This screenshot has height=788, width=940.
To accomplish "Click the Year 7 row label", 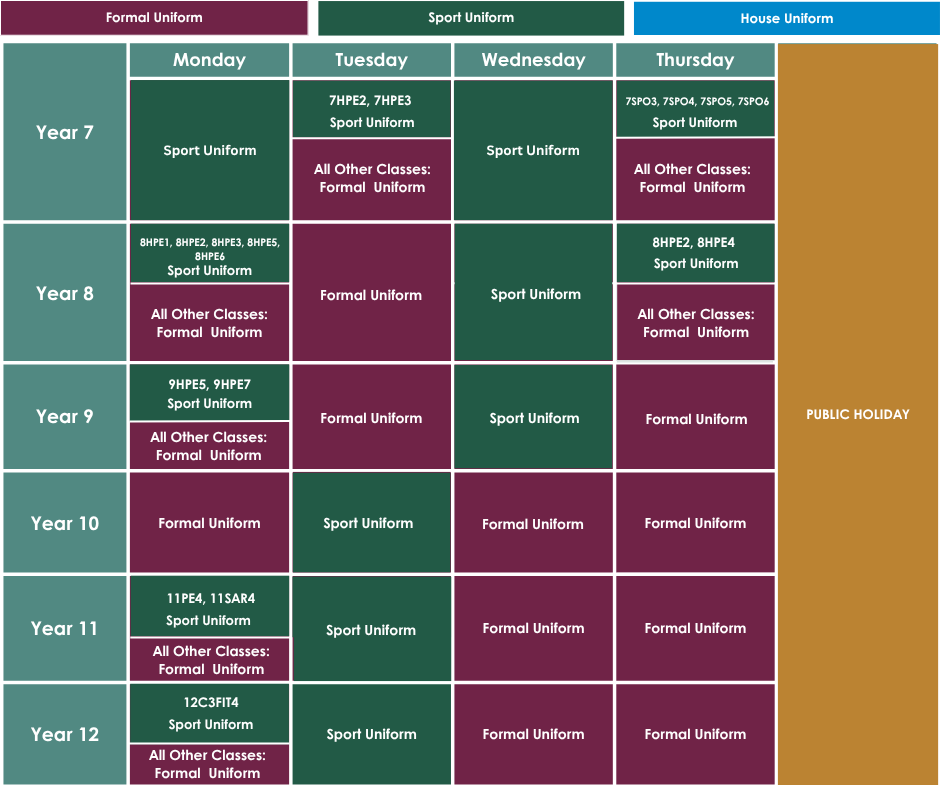I will 65,132.
